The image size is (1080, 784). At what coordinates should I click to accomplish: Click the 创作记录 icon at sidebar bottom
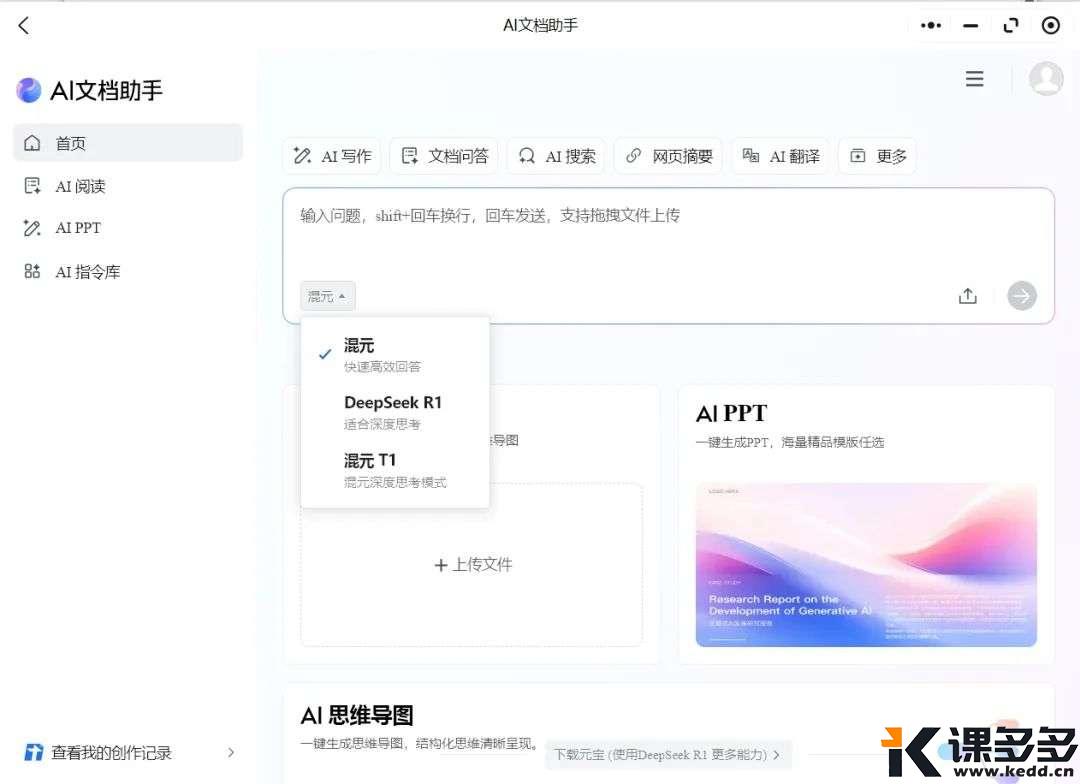tap(33, 752)
